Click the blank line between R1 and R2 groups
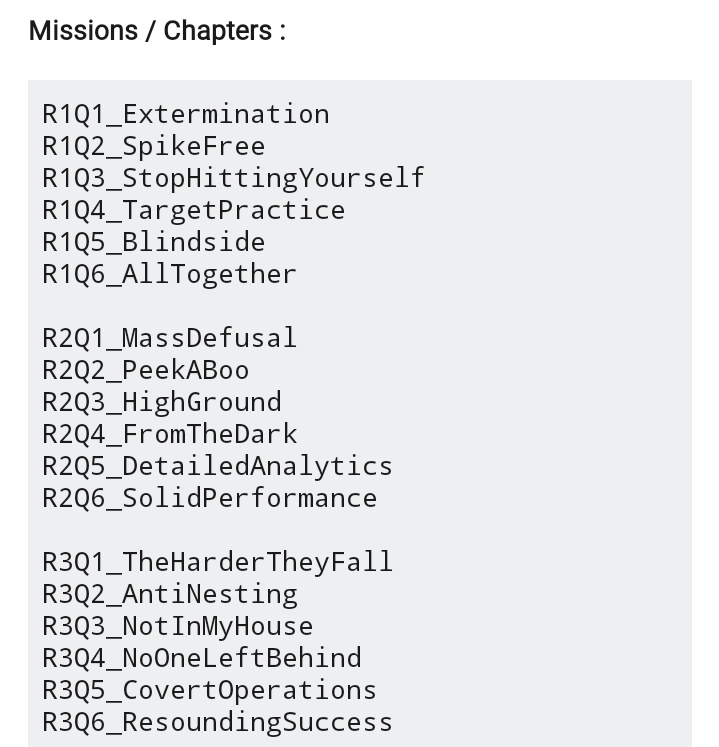 (x=360, y=306)
